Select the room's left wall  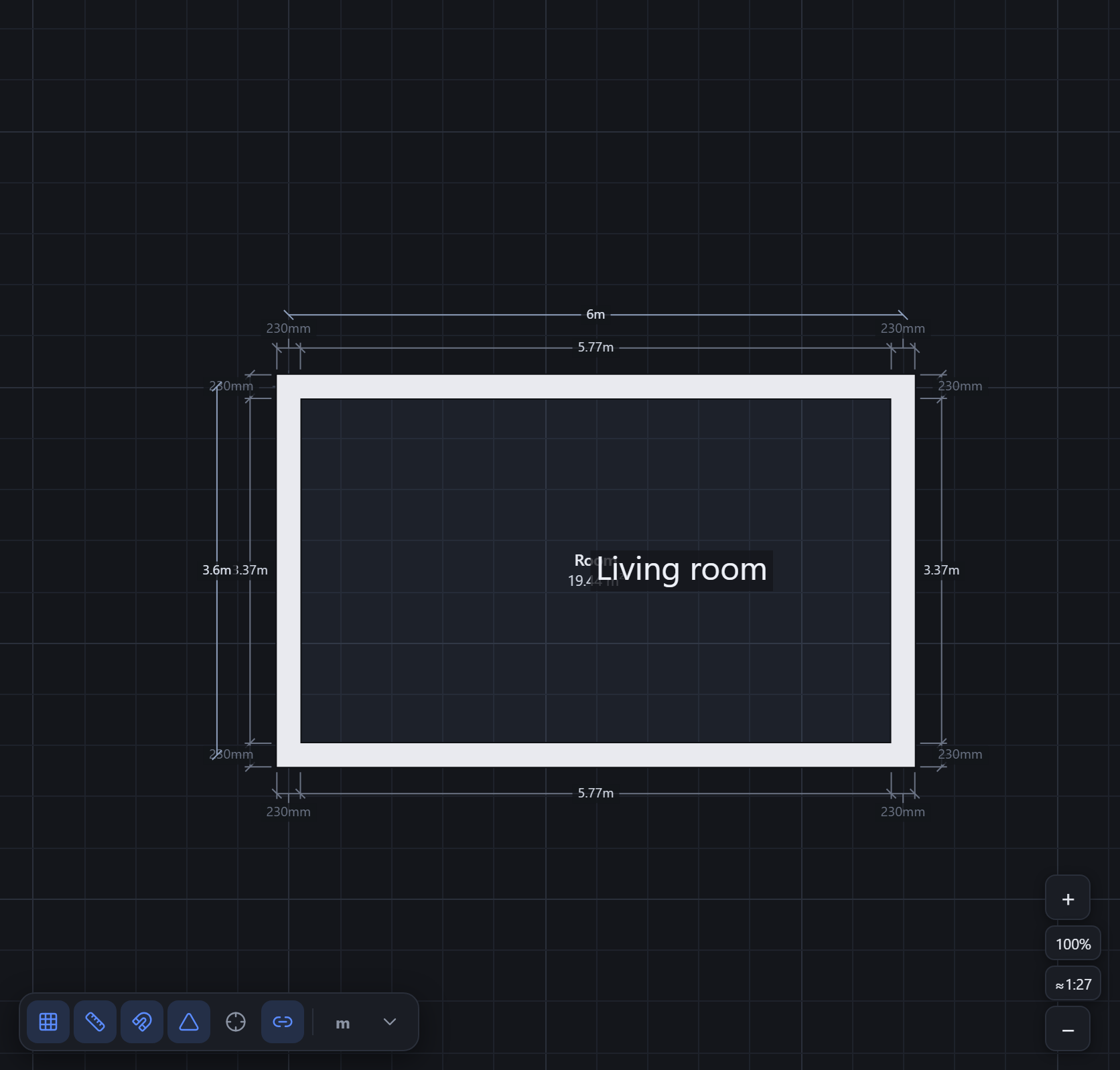click(x=289, y=570)
